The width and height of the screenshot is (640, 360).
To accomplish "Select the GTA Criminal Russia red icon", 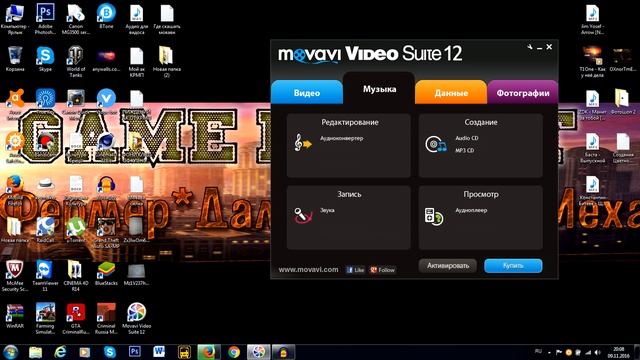I will pos(76,319).
